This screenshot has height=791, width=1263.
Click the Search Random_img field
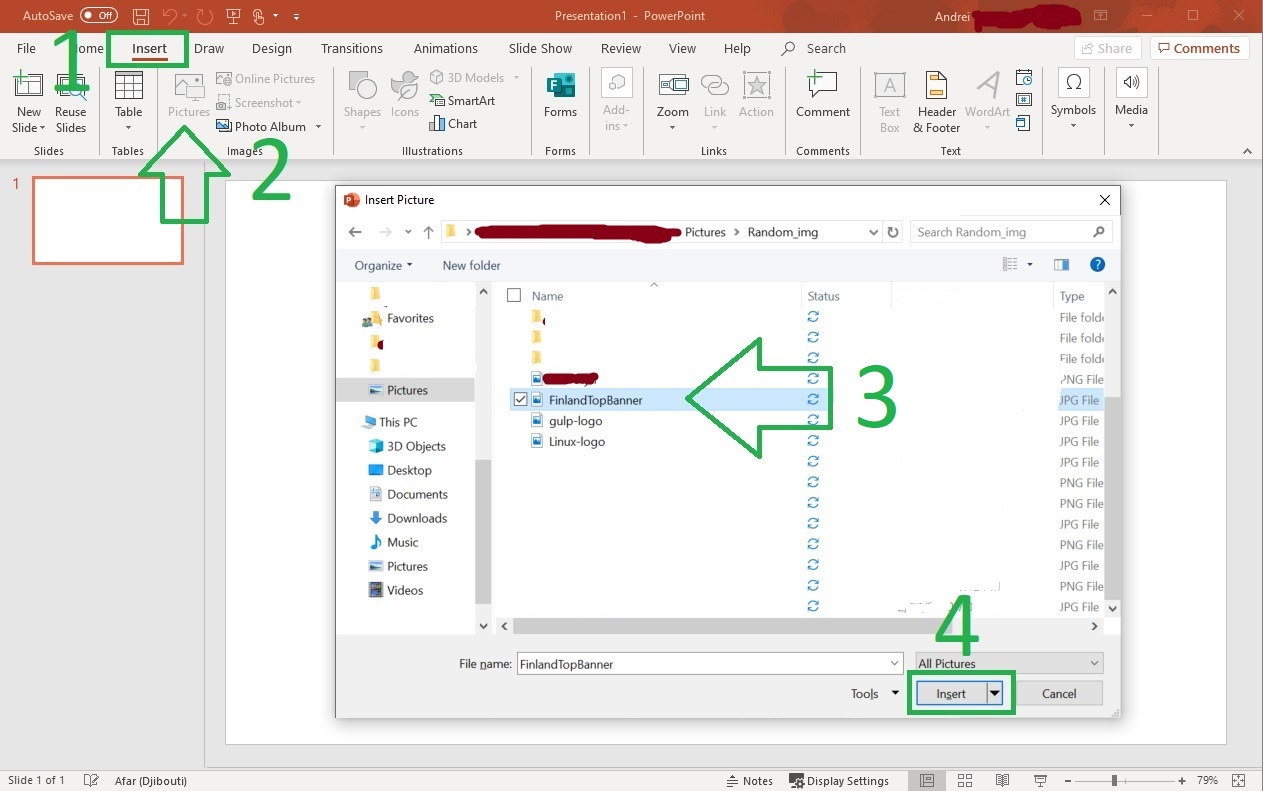tap(1011, 232)
